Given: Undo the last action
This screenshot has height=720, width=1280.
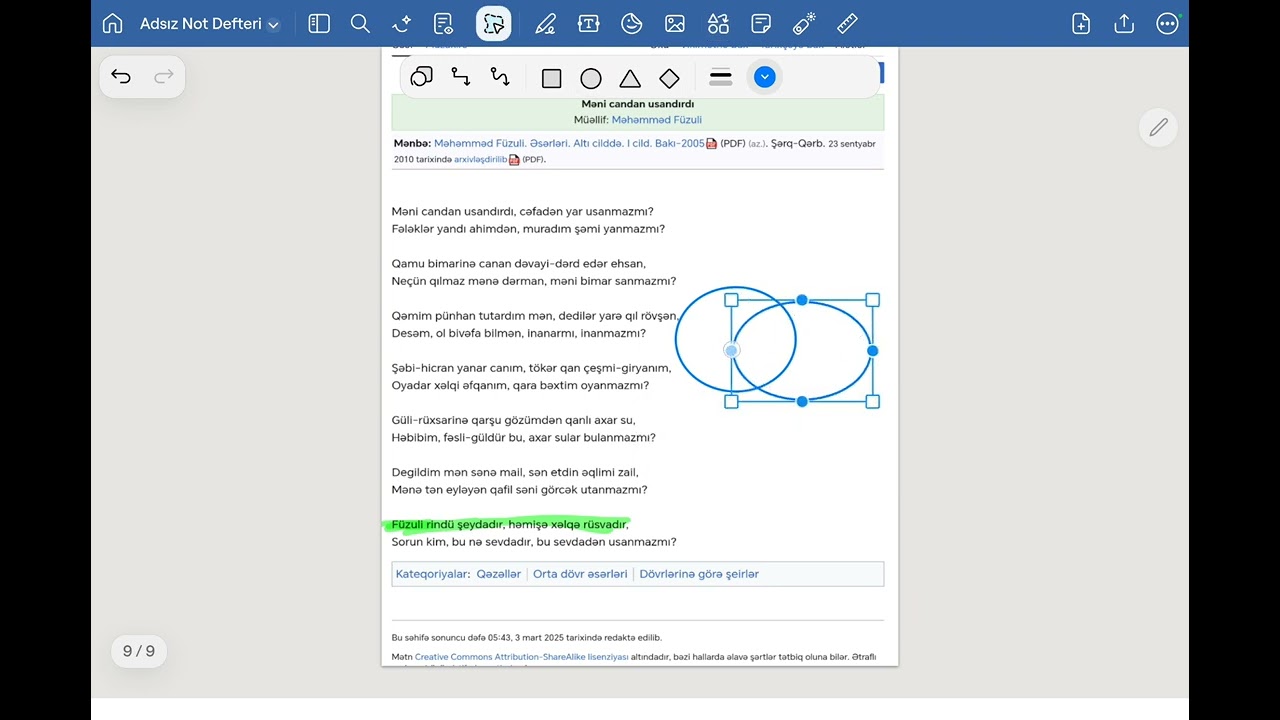Looking at the screenshot, I should tap(121, 76).
